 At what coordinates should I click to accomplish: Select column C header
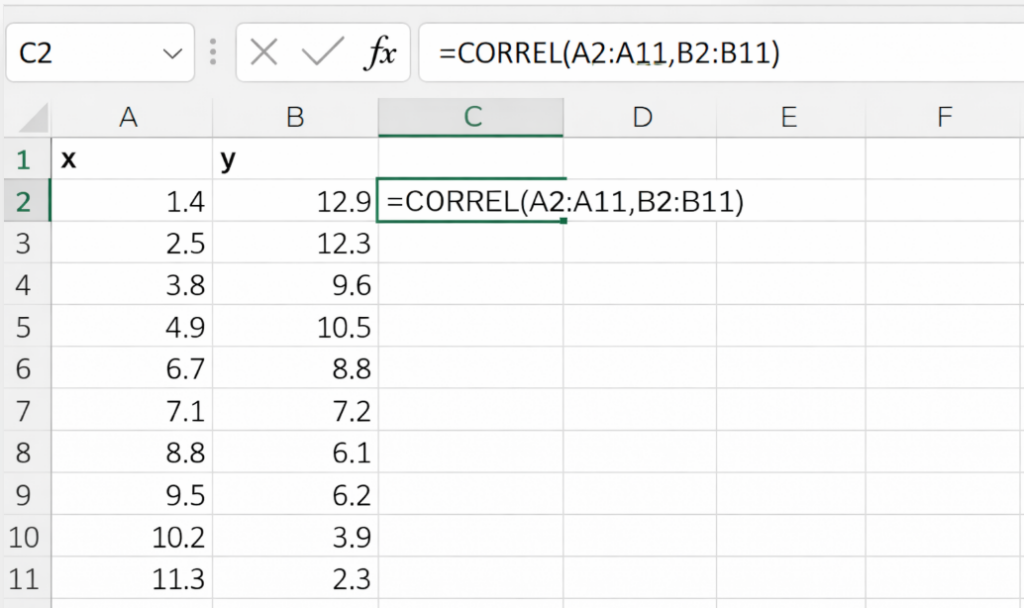(471, 118)
